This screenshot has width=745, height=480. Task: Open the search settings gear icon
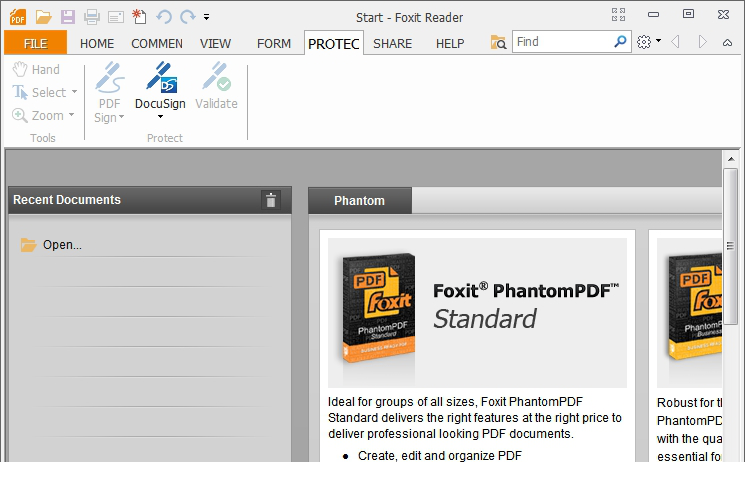[644, 42]
